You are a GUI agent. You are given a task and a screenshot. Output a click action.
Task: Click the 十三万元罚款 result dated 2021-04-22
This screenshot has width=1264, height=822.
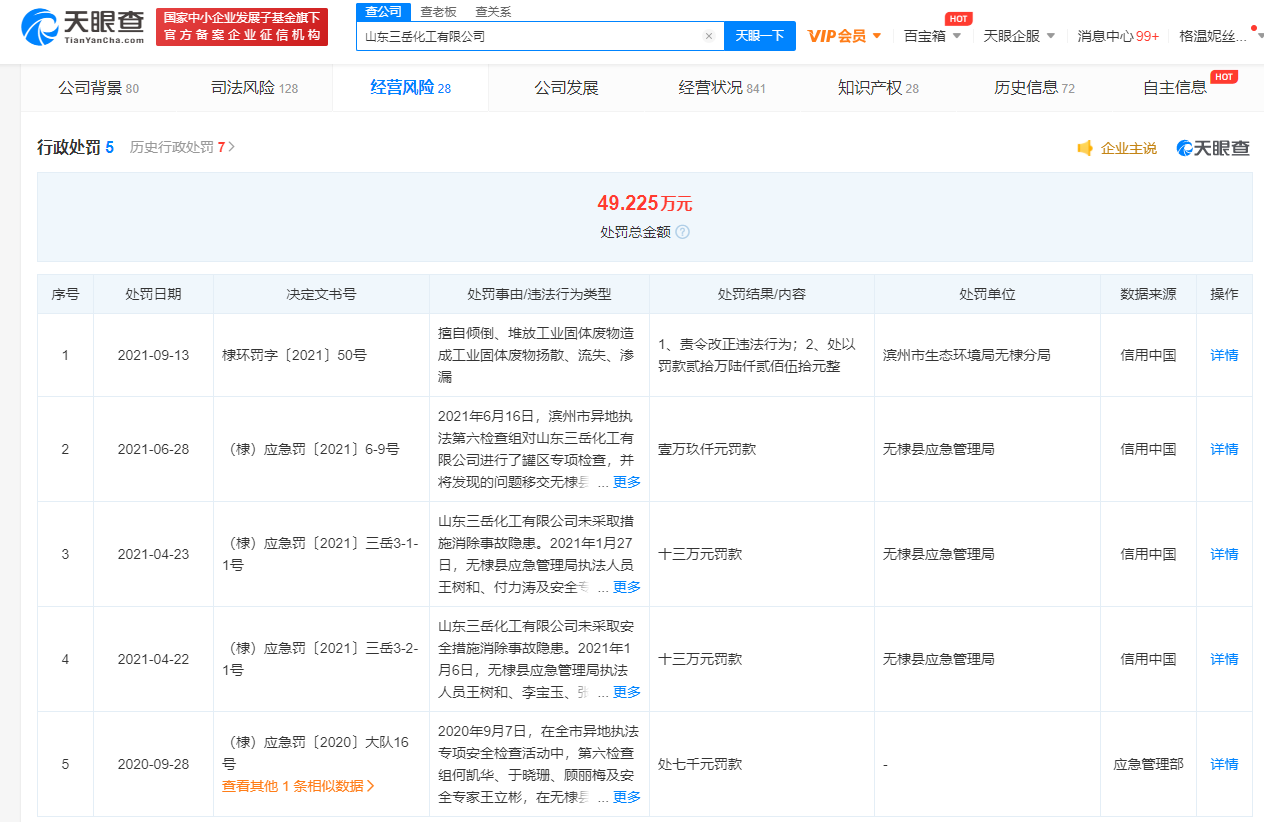pyautogui.click(x=700, y=659)
